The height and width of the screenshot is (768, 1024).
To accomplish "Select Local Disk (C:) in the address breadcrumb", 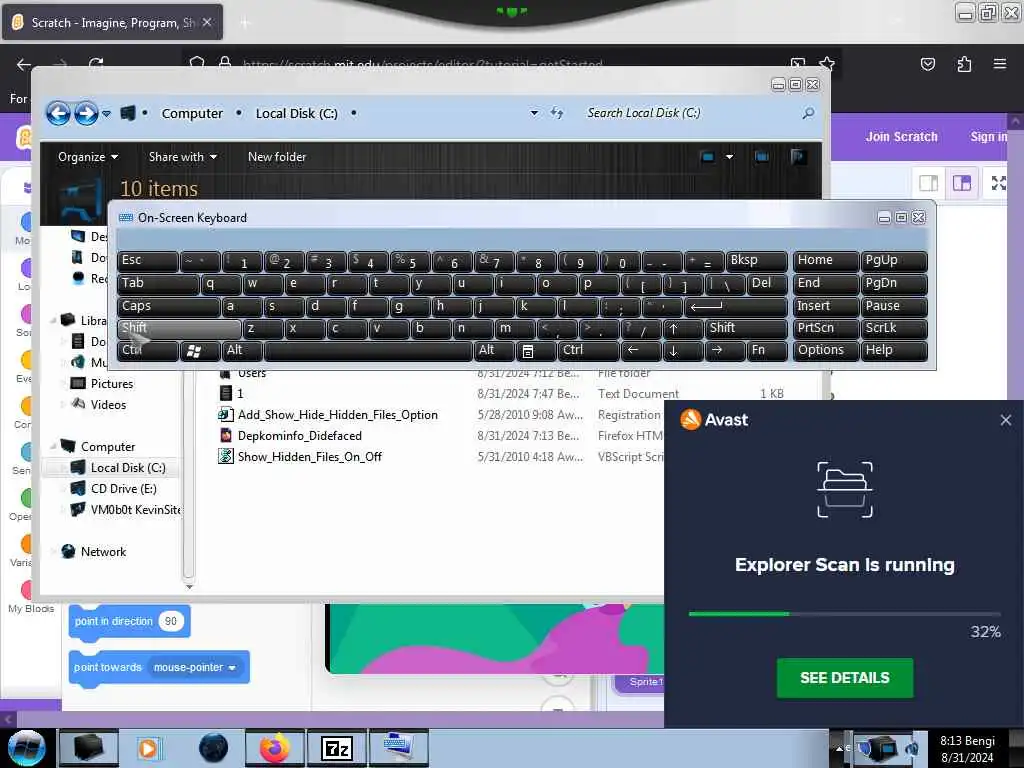I will (296, 113).
